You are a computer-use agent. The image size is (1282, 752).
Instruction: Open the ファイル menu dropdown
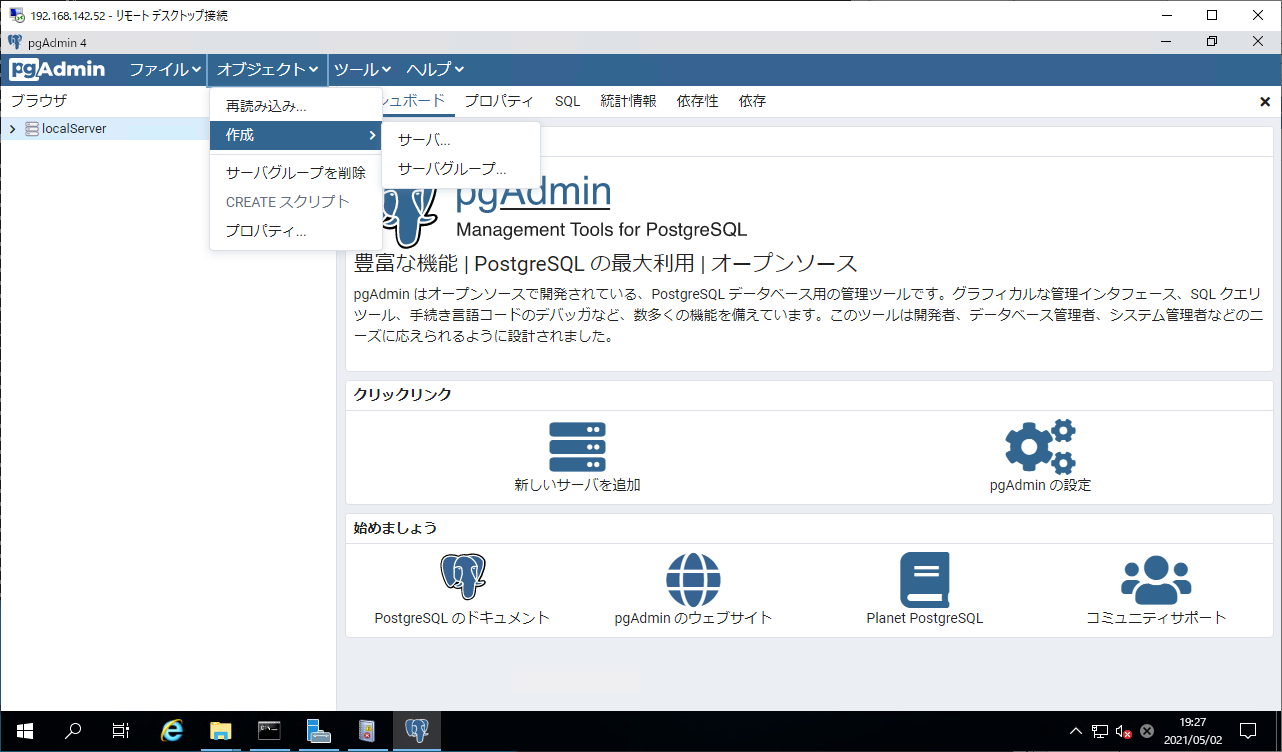(165, 69)
